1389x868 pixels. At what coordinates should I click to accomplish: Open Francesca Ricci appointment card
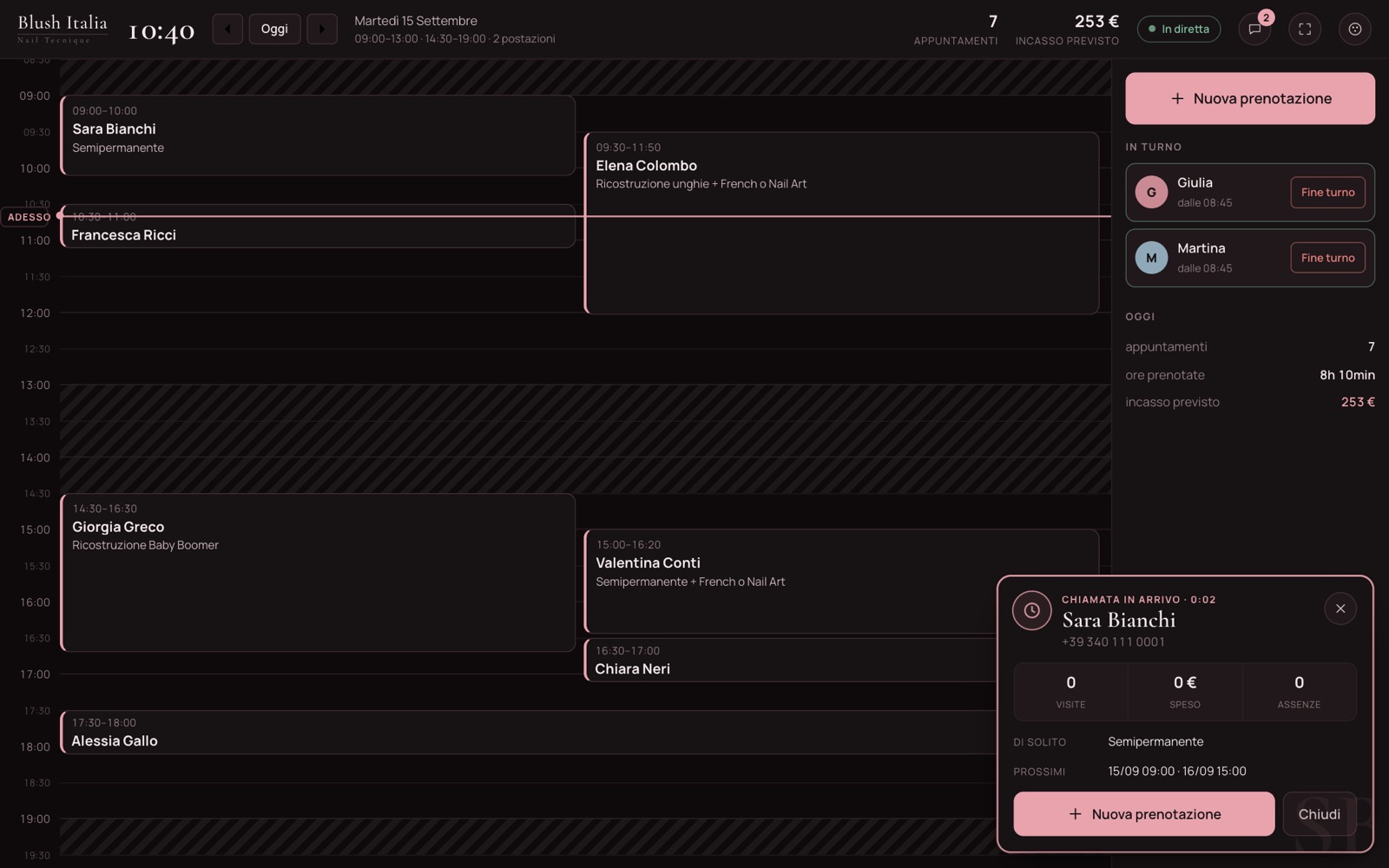coord(318,227)
